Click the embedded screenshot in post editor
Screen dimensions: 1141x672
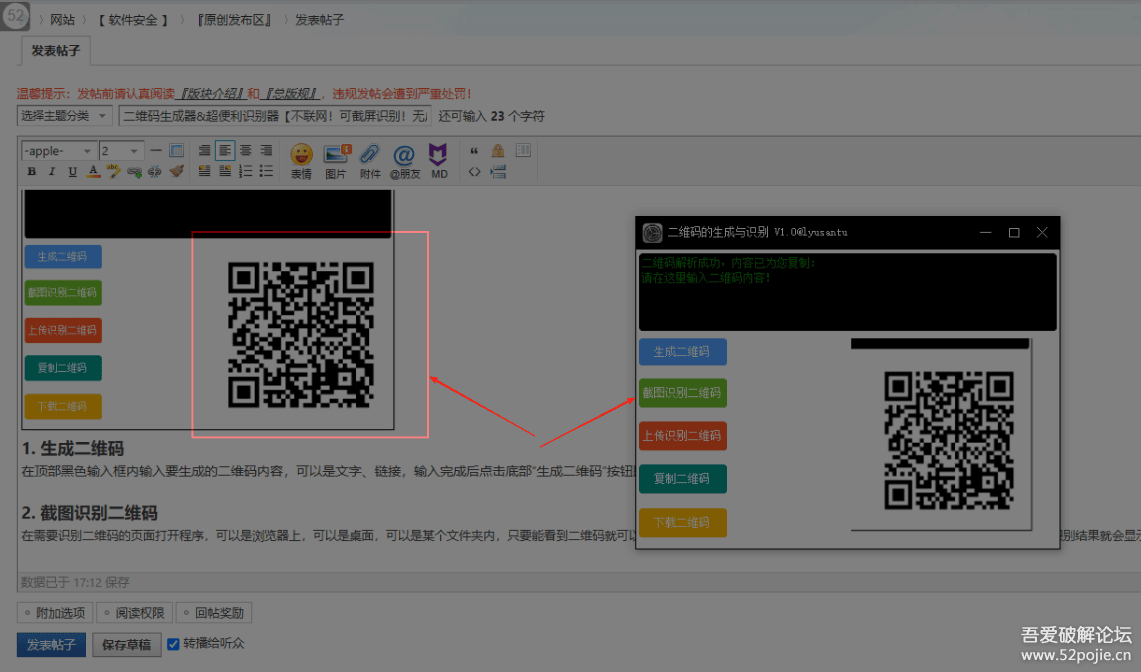(x=208, y=310)
